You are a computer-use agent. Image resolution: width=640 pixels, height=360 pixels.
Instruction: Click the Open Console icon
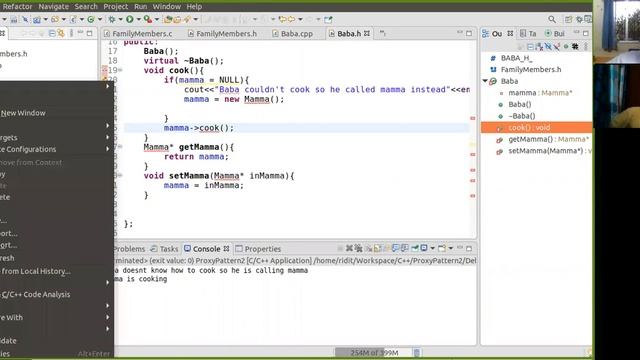click(442, 248)
